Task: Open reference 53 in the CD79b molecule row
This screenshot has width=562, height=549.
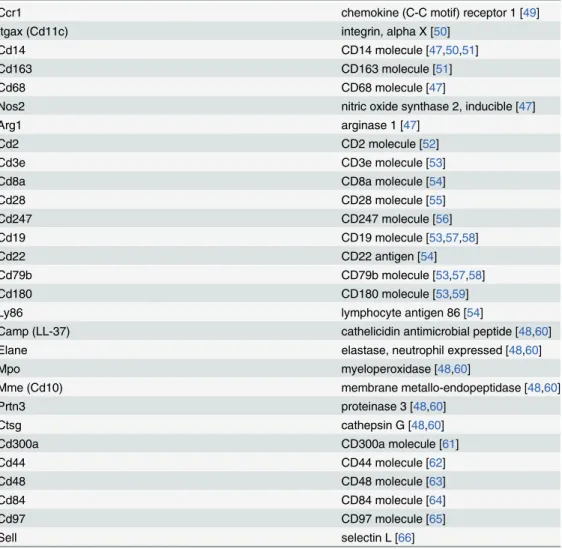Action: click(442, 275)
